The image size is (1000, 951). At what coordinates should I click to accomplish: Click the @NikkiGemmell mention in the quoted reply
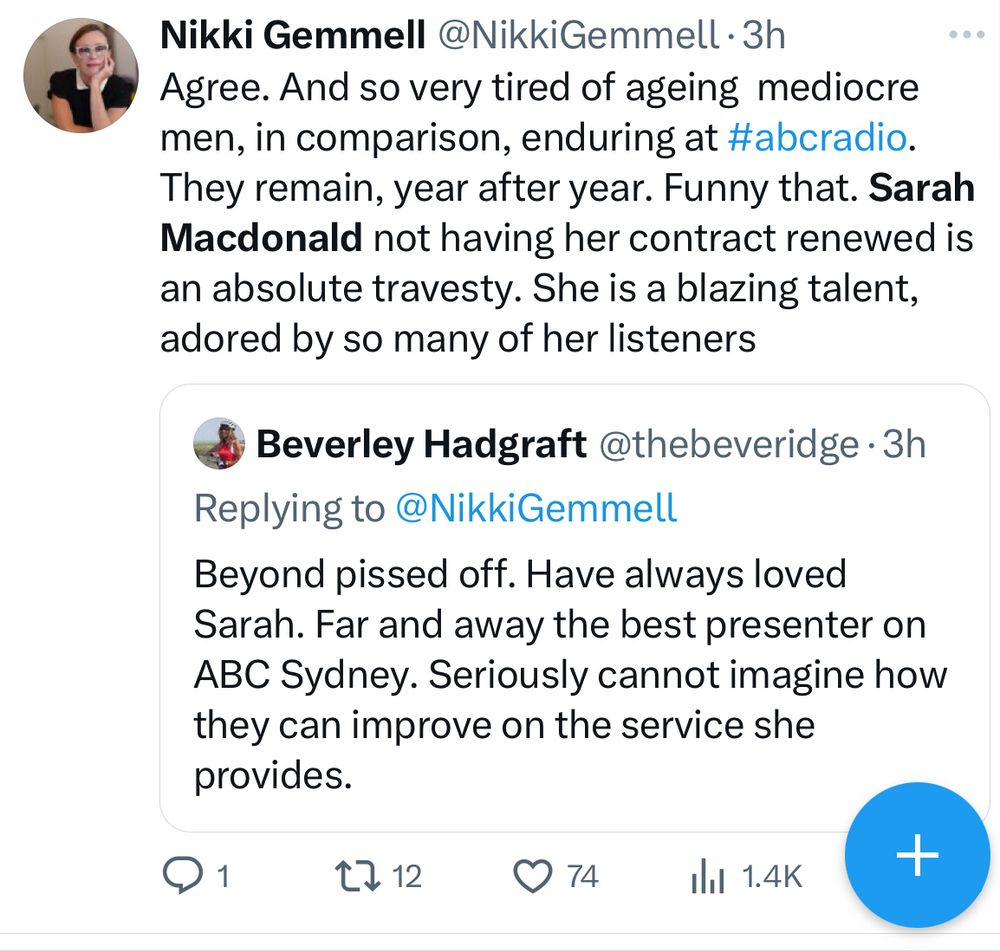(x=536, y=508)
